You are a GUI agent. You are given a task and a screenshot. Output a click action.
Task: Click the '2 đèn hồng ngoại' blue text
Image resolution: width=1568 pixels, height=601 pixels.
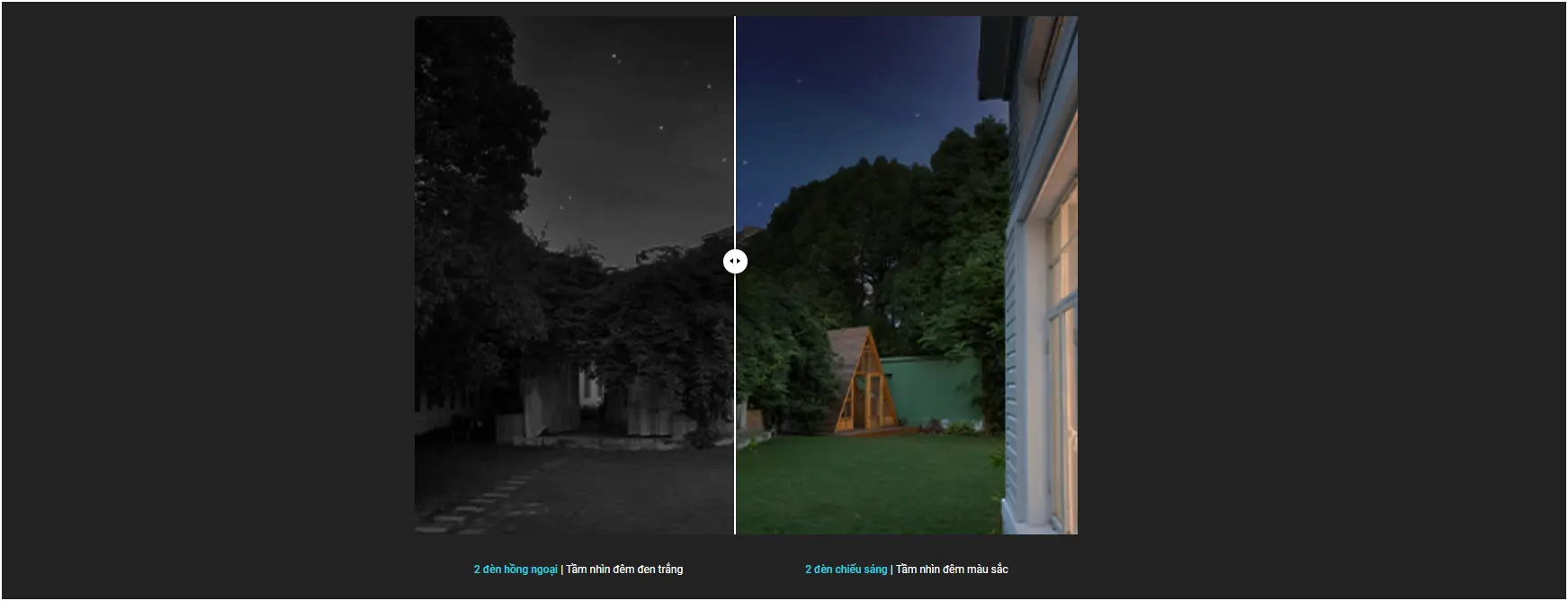tap(515, 570)
